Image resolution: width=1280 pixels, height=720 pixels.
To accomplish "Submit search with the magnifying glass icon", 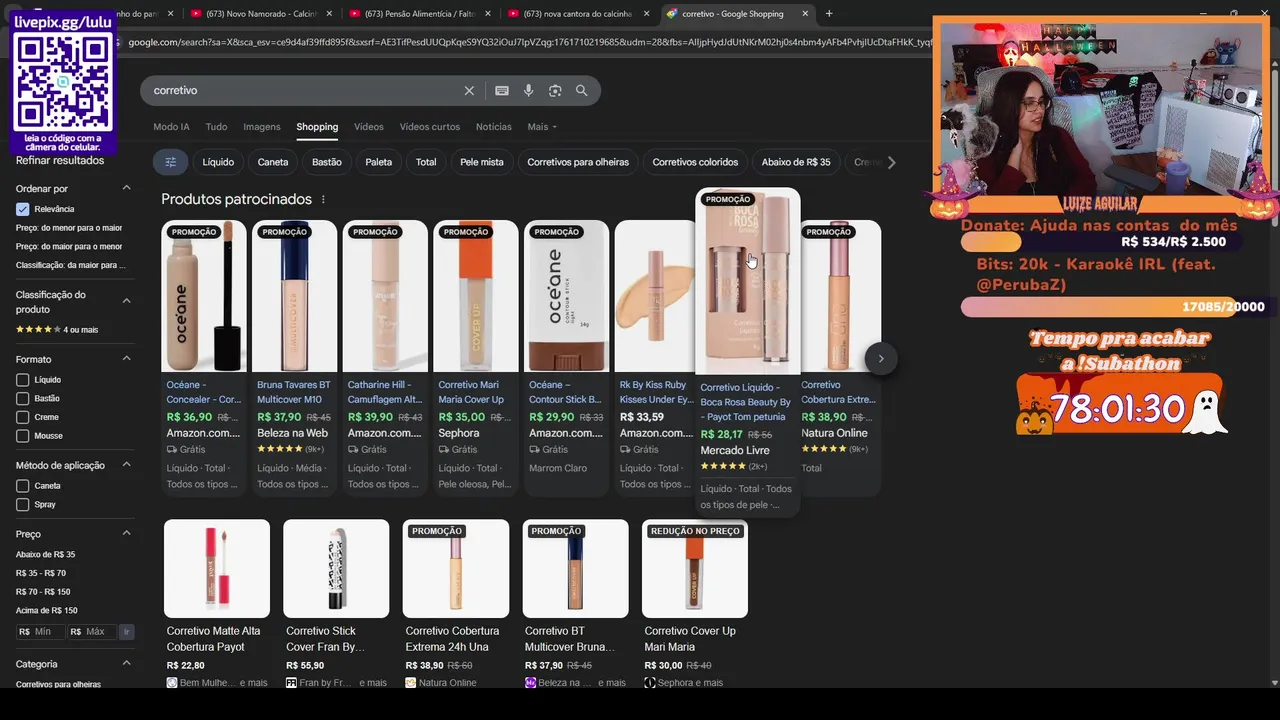I will (x=582, y=91).
